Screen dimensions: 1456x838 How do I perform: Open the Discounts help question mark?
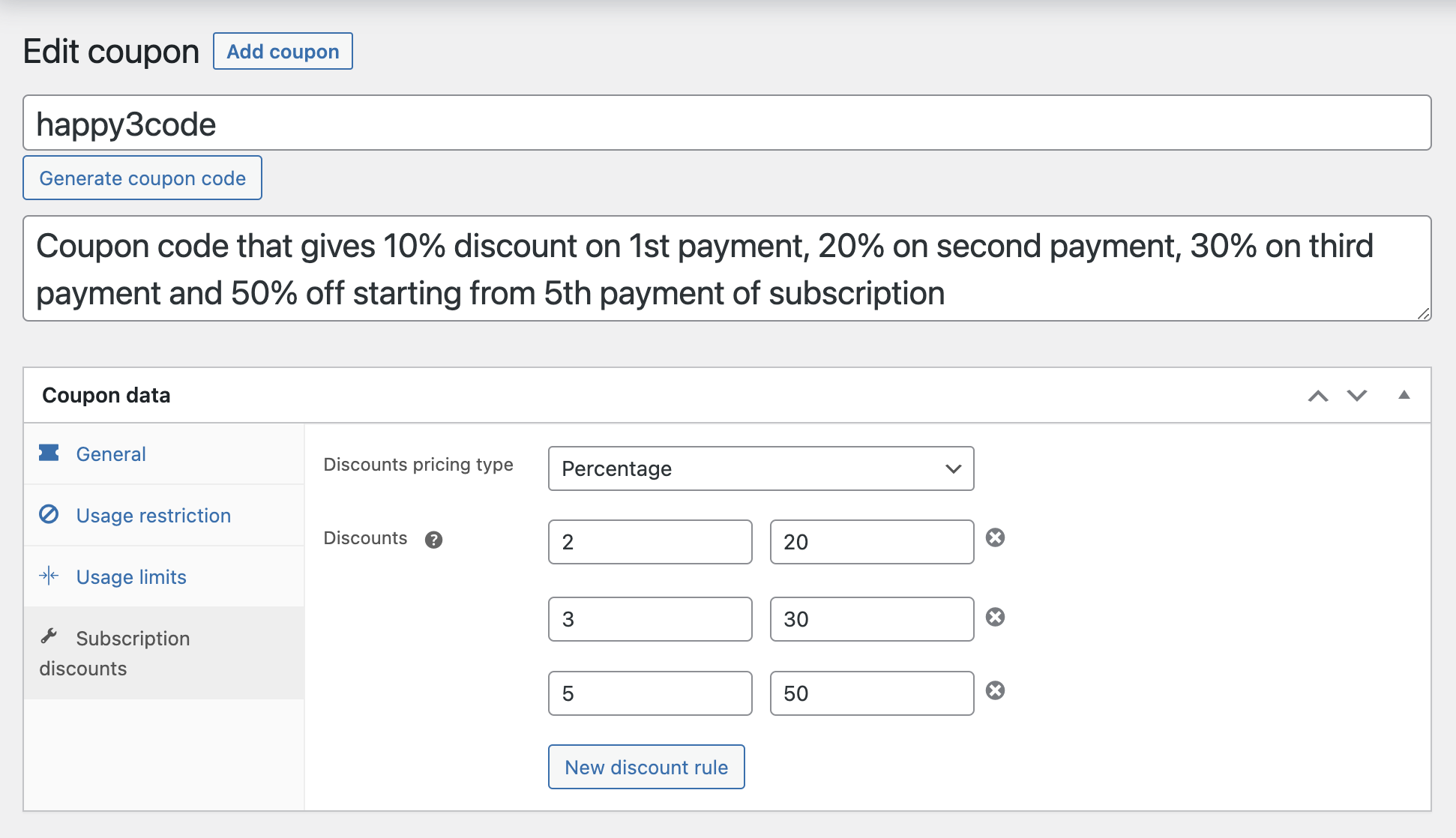click(x=433, y=539)
